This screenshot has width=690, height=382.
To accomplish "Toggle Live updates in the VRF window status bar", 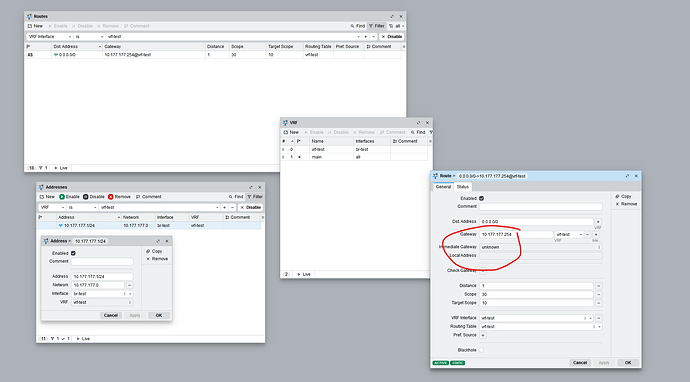I will click(x=304, y=274).
